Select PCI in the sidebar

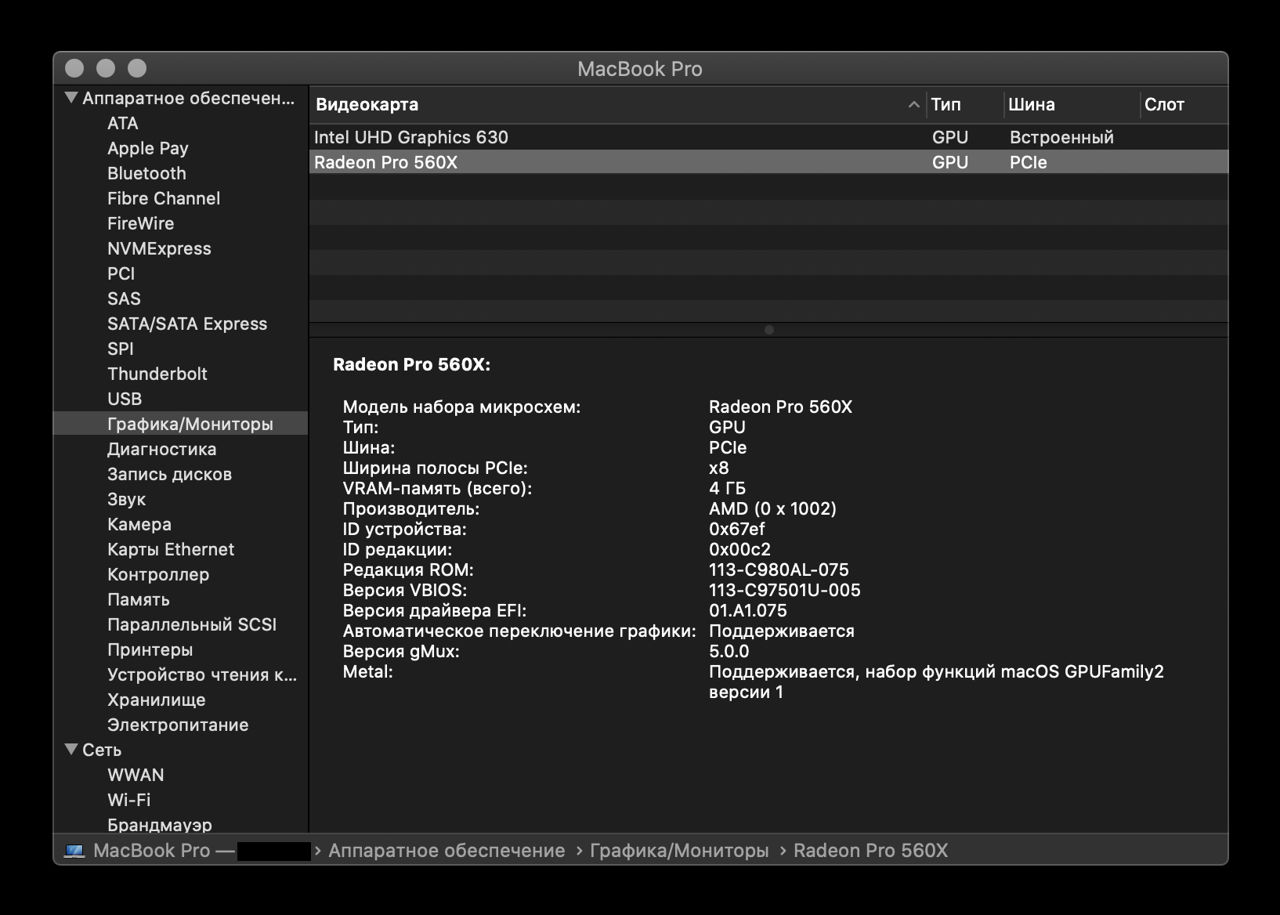121,273
